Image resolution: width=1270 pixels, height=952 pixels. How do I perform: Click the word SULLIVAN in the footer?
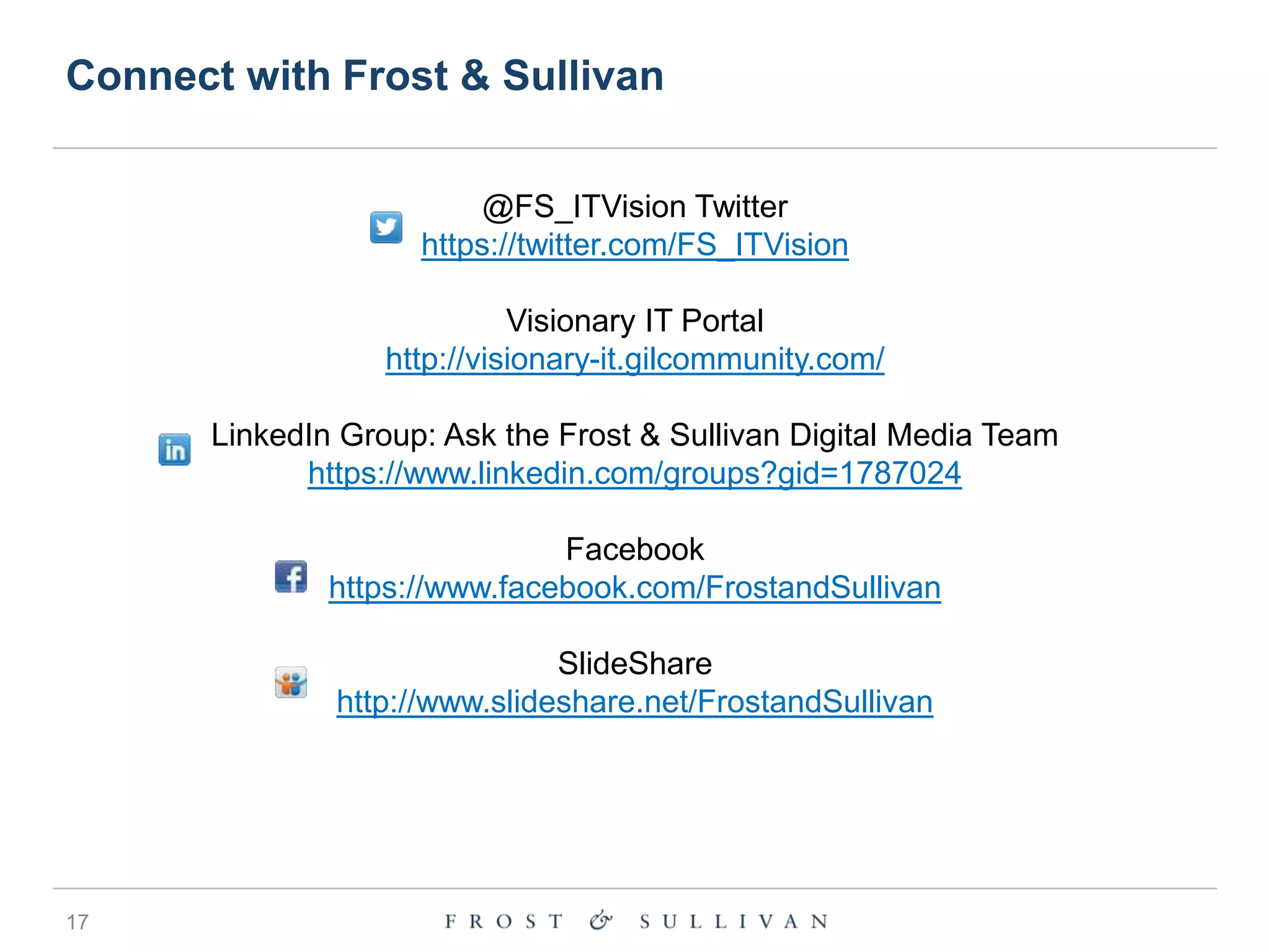point(734,922)
